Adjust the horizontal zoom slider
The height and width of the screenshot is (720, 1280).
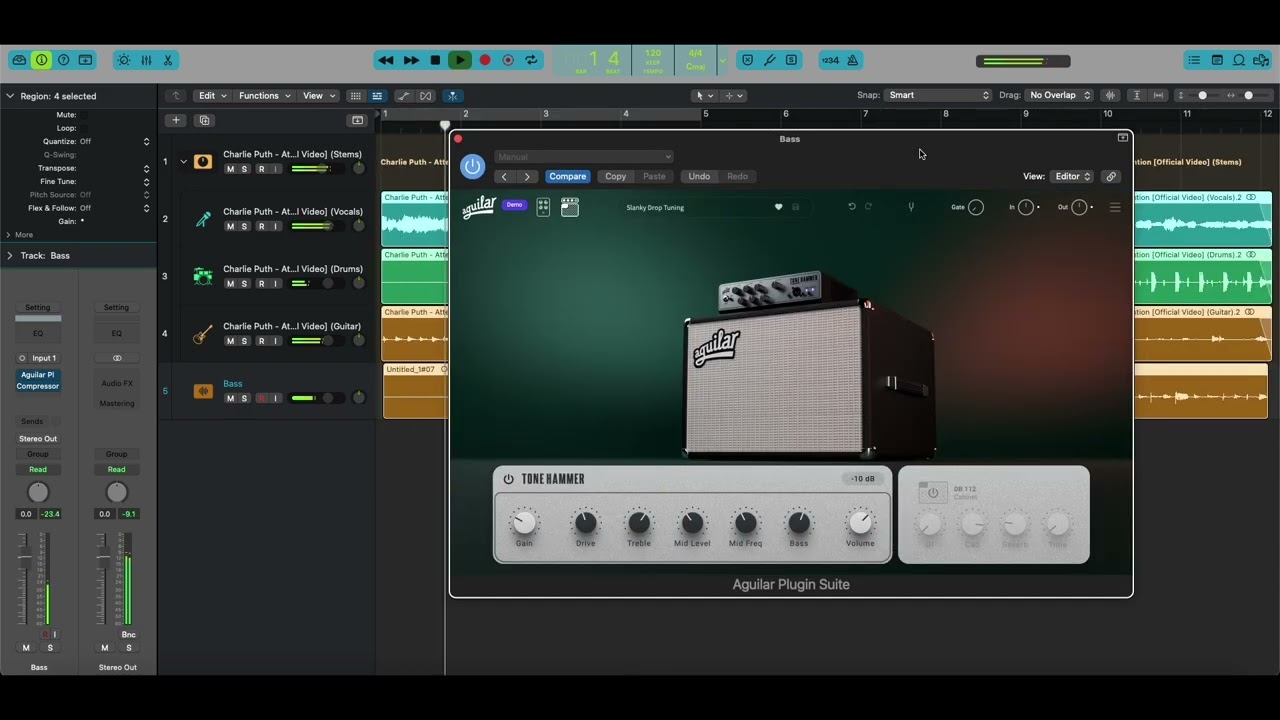(x=1249, y=95)
